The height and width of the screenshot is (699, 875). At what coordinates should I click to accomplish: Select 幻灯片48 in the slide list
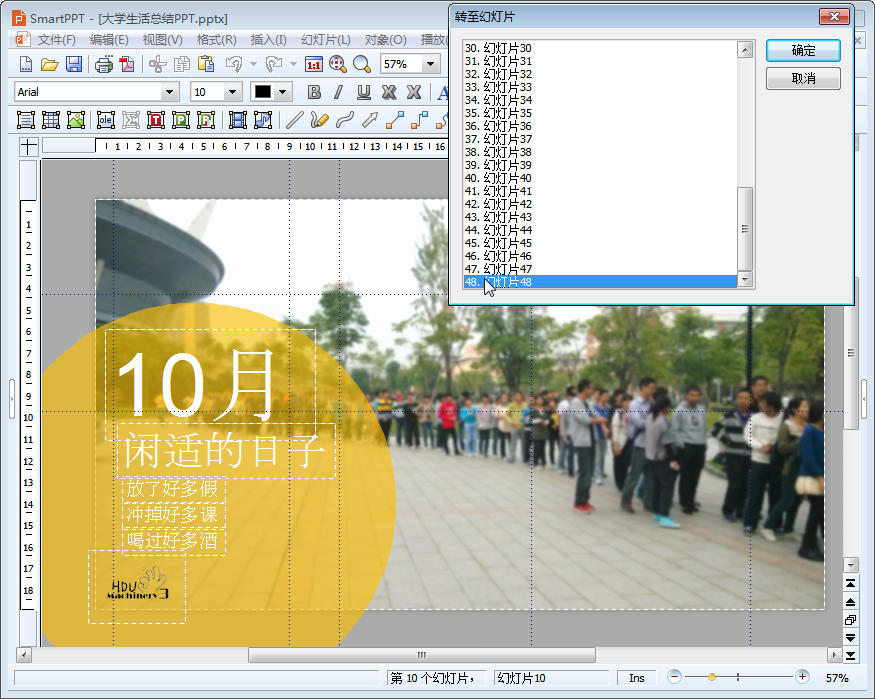(600, 282)
